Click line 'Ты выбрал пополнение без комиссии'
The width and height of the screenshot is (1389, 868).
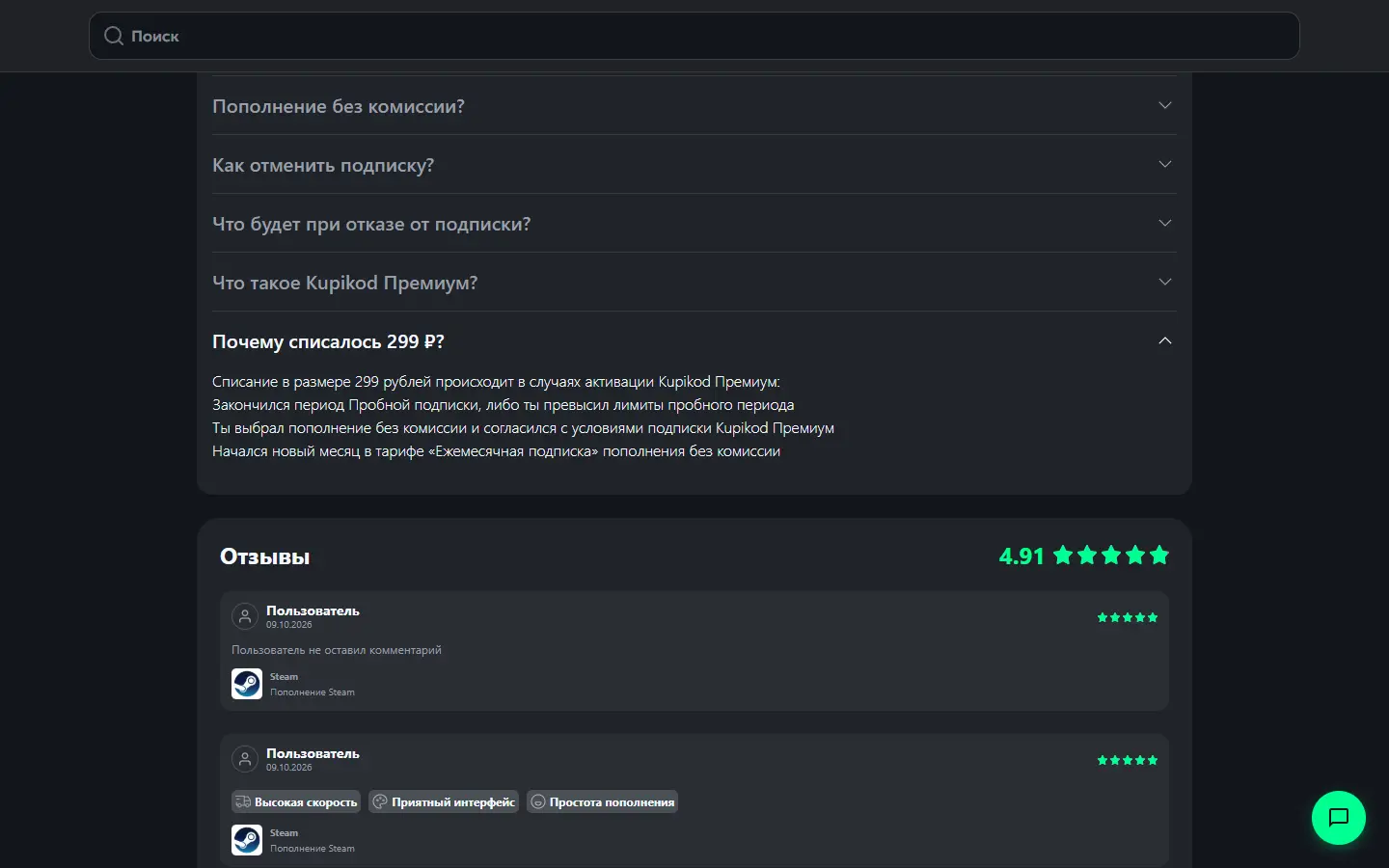point(524,428)
